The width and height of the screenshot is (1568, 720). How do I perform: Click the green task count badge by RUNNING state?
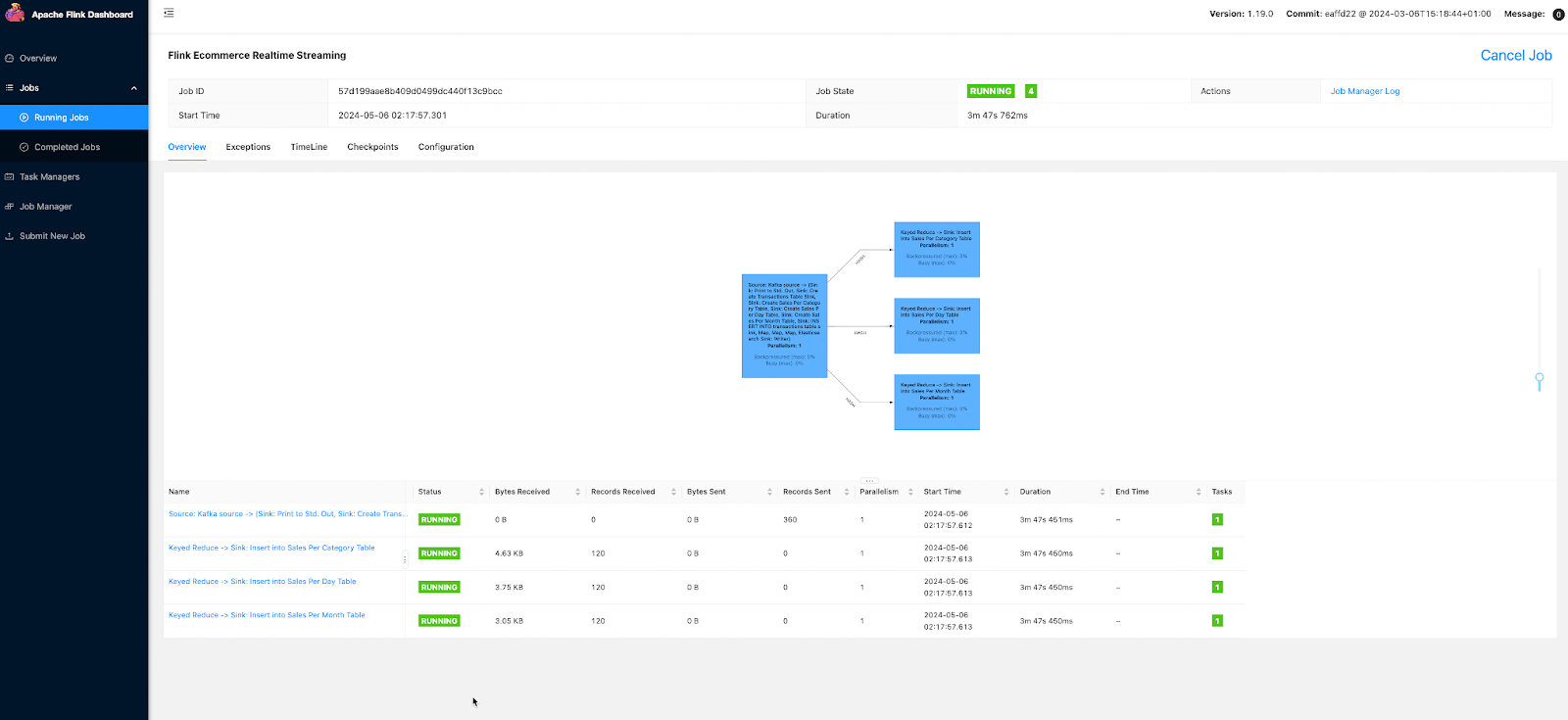point(1031,91)
